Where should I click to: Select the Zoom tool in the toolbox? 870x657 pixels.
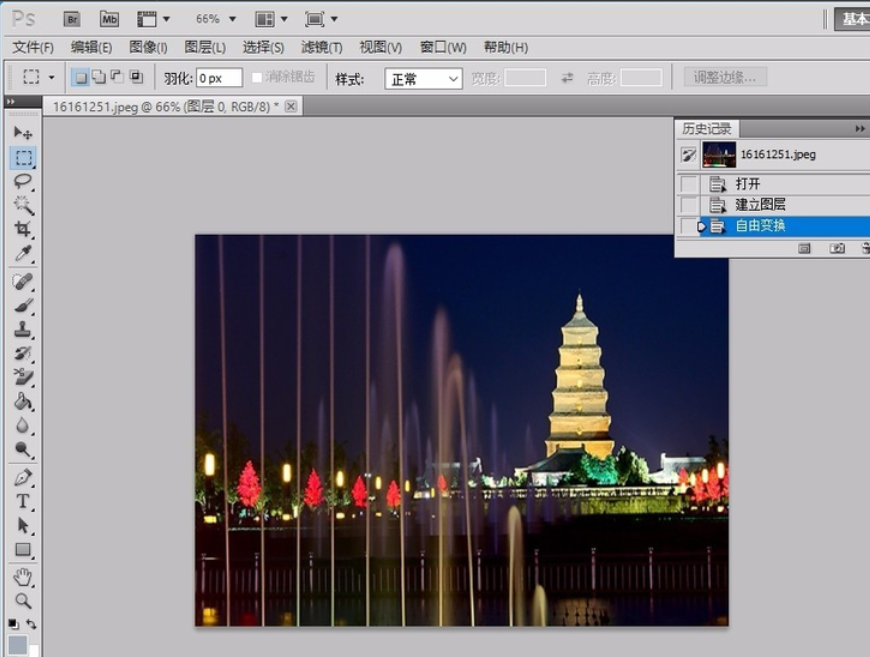point(23,601)
